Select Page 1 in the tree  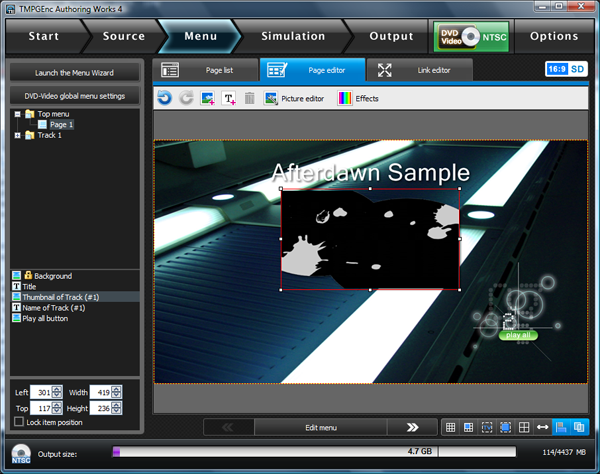pyautogui.click(x=56, y=125)
